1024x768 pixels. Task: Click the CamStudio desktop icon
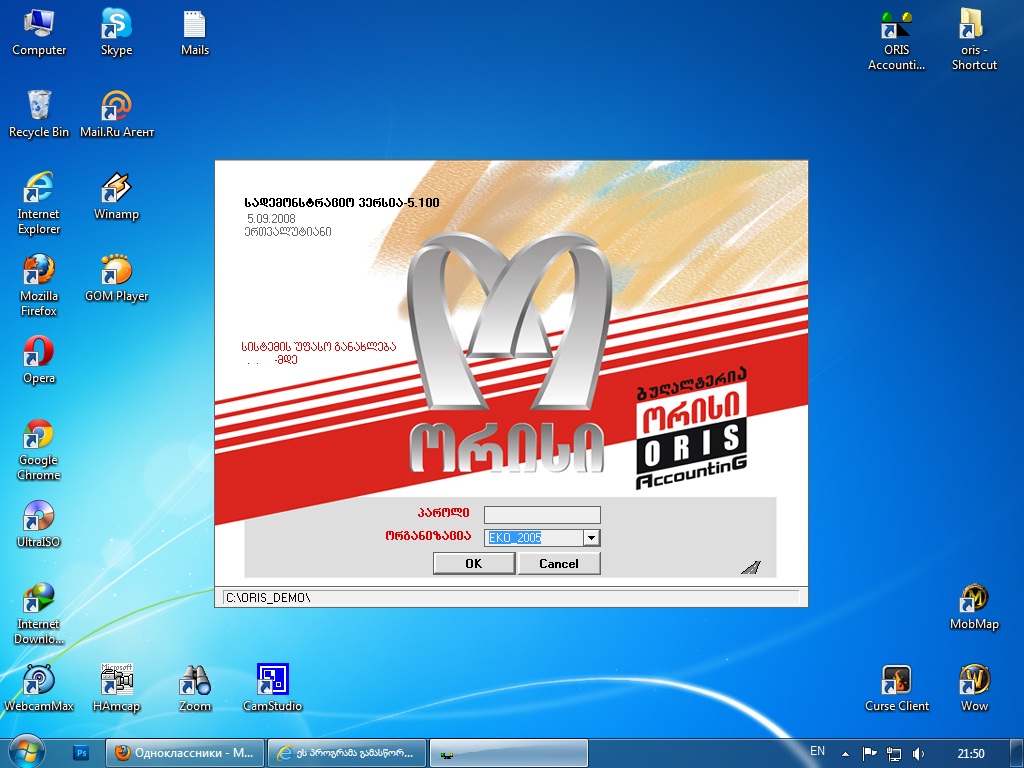(272, 682)
